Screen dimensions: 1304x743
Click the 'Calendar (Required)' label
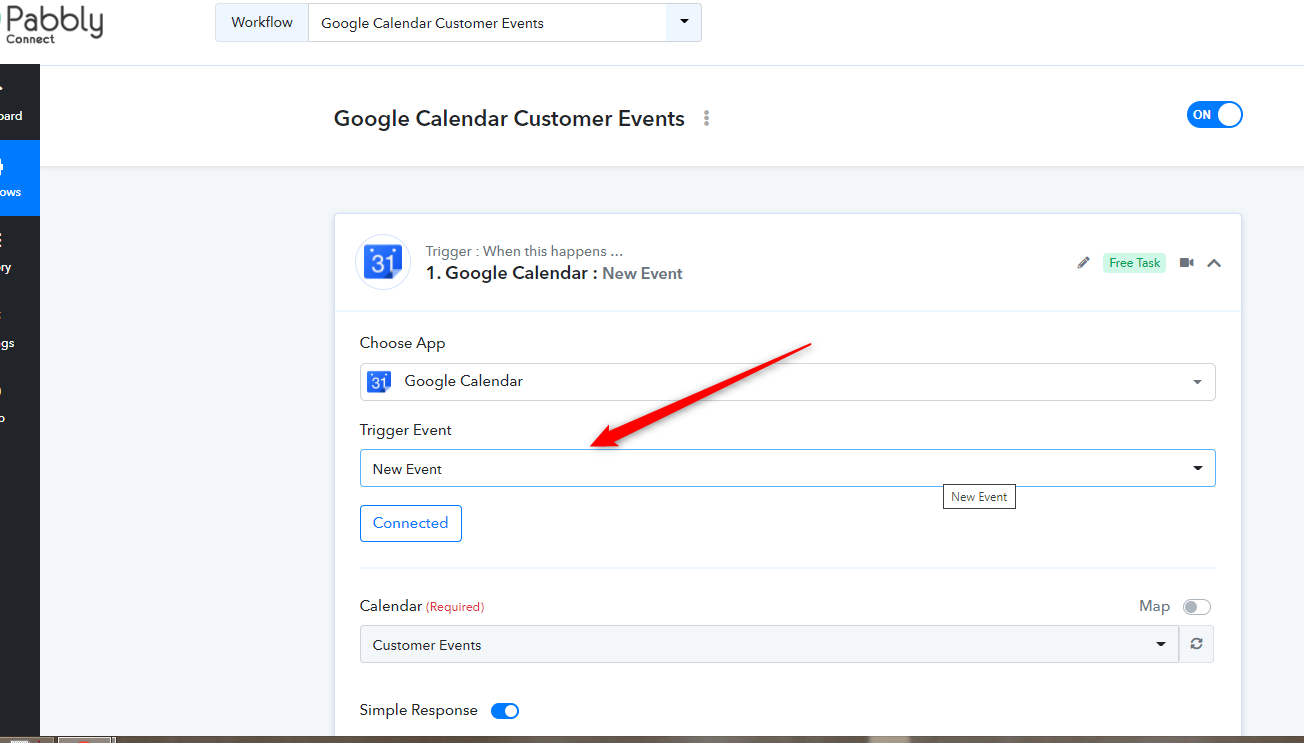pos(422,606)
